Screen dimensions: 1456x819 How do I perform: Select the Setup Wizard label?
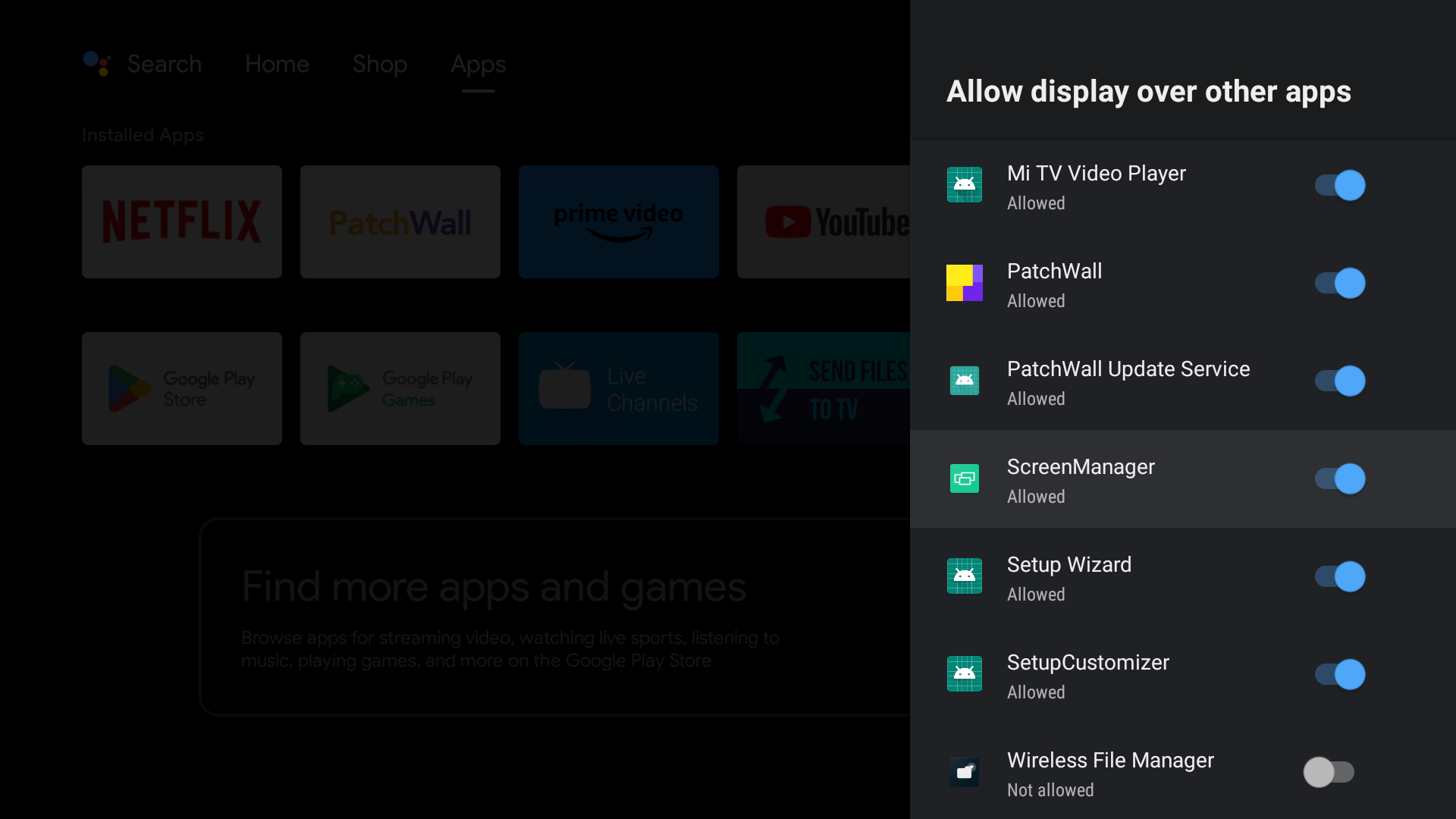pos(1069,564)
